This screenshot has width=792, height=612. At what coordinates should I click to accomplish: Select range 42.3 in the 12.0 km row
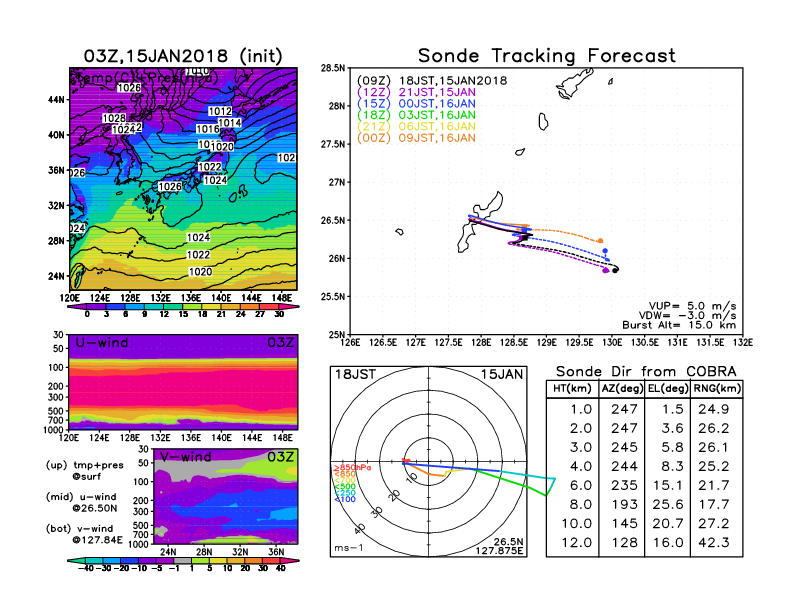click(713, 543)
